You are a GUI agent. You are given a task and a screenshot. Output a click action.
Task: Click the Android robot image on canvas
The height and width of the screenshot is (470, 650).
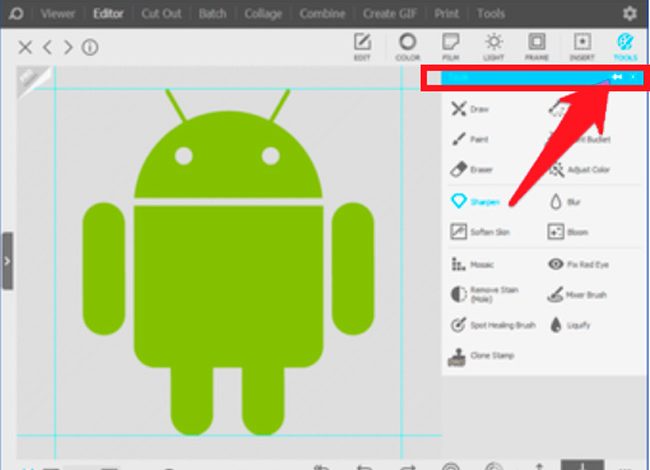pyautogui.click(x=228, y=262)
